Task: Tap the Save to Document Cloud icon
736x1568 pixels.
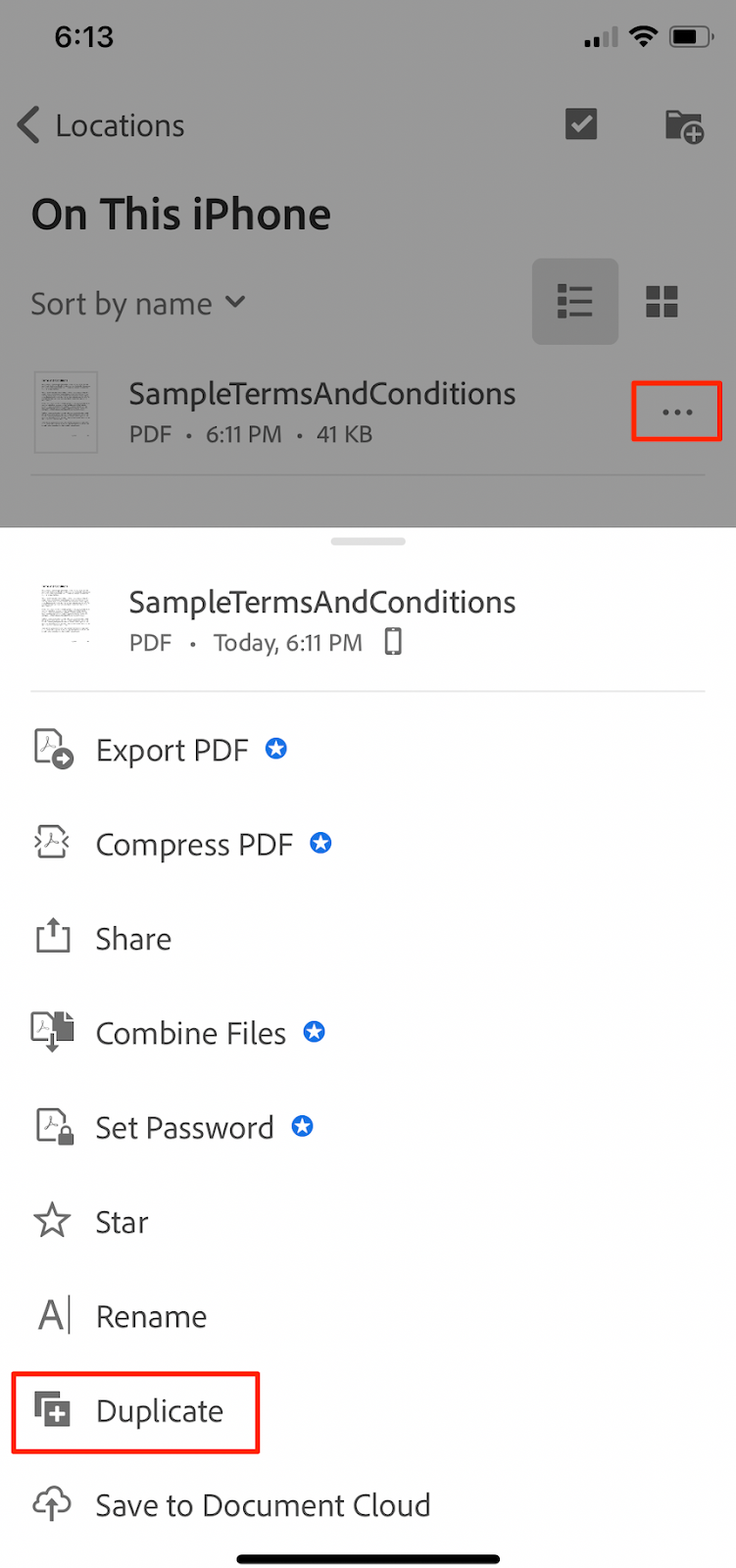Action: click(53, 1503)
